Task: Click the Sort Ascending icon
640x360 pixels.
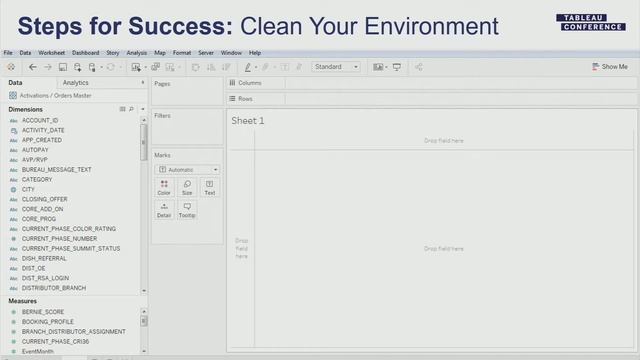Action: pos(211,67)
